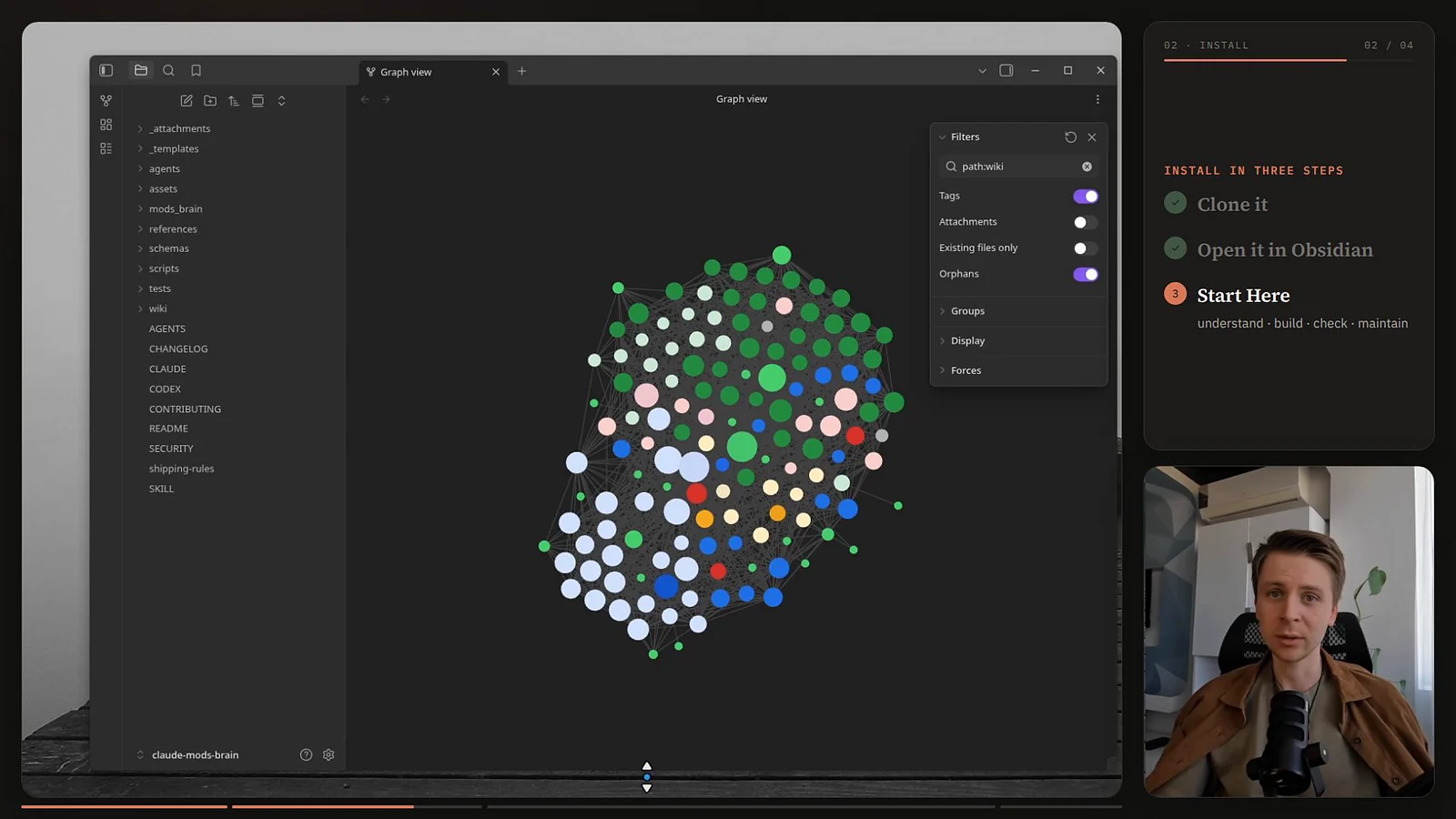Reset the graph filters
This screenshot has height=819, width=1456.
1070,137
